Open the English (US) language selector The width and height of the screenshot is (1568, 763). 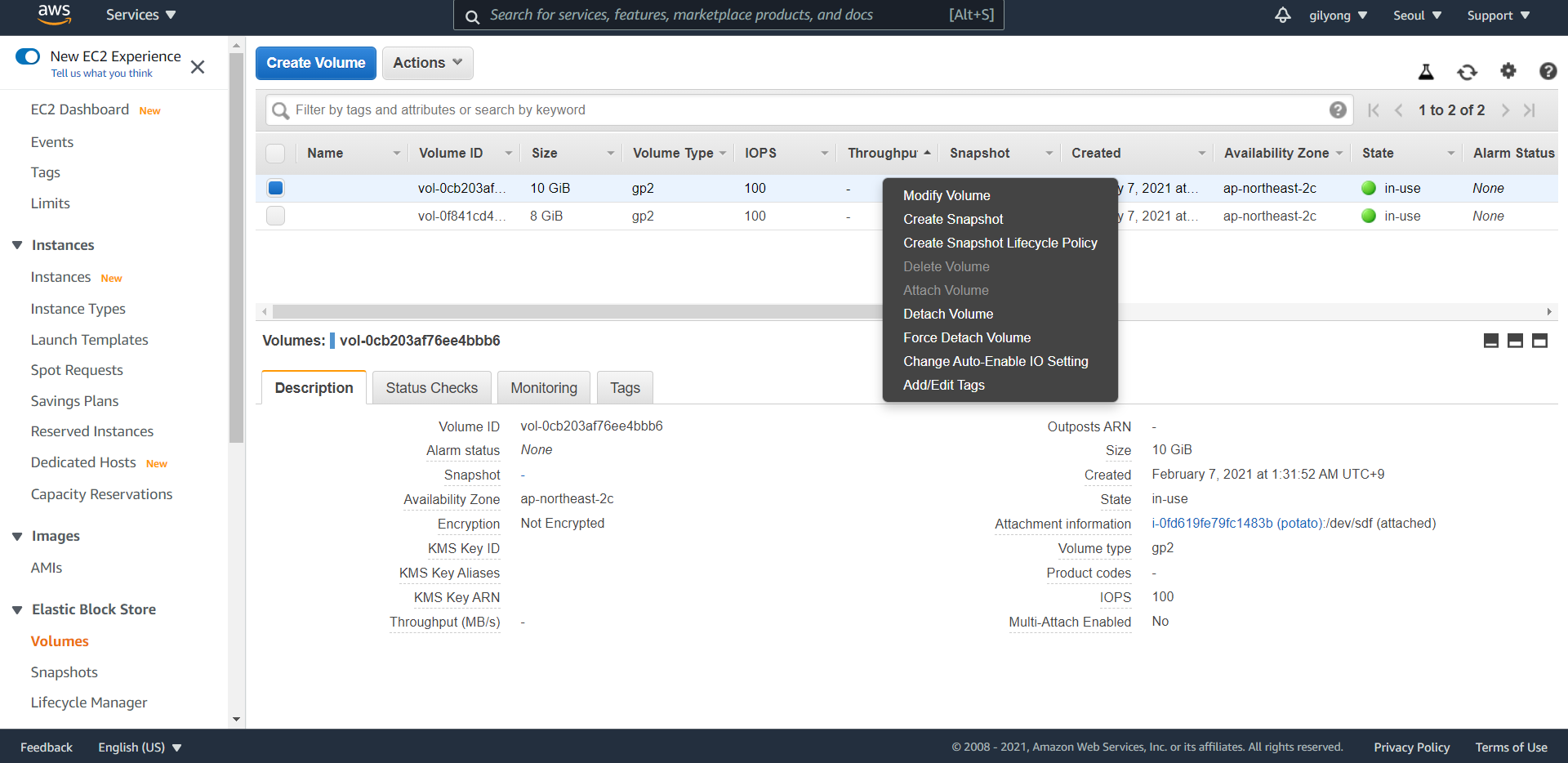click(140, 747)
